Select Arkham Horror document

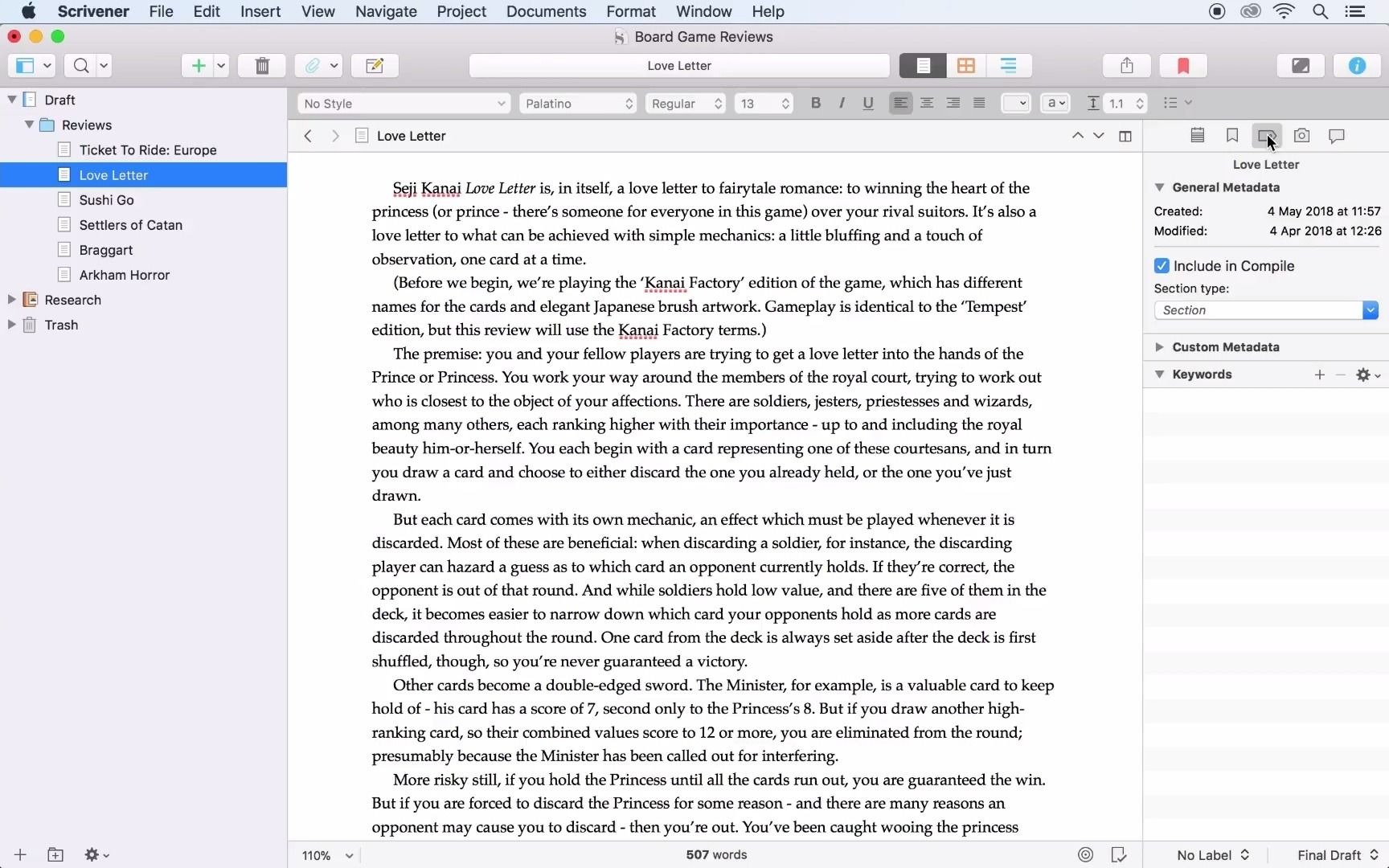pos(125,275)
